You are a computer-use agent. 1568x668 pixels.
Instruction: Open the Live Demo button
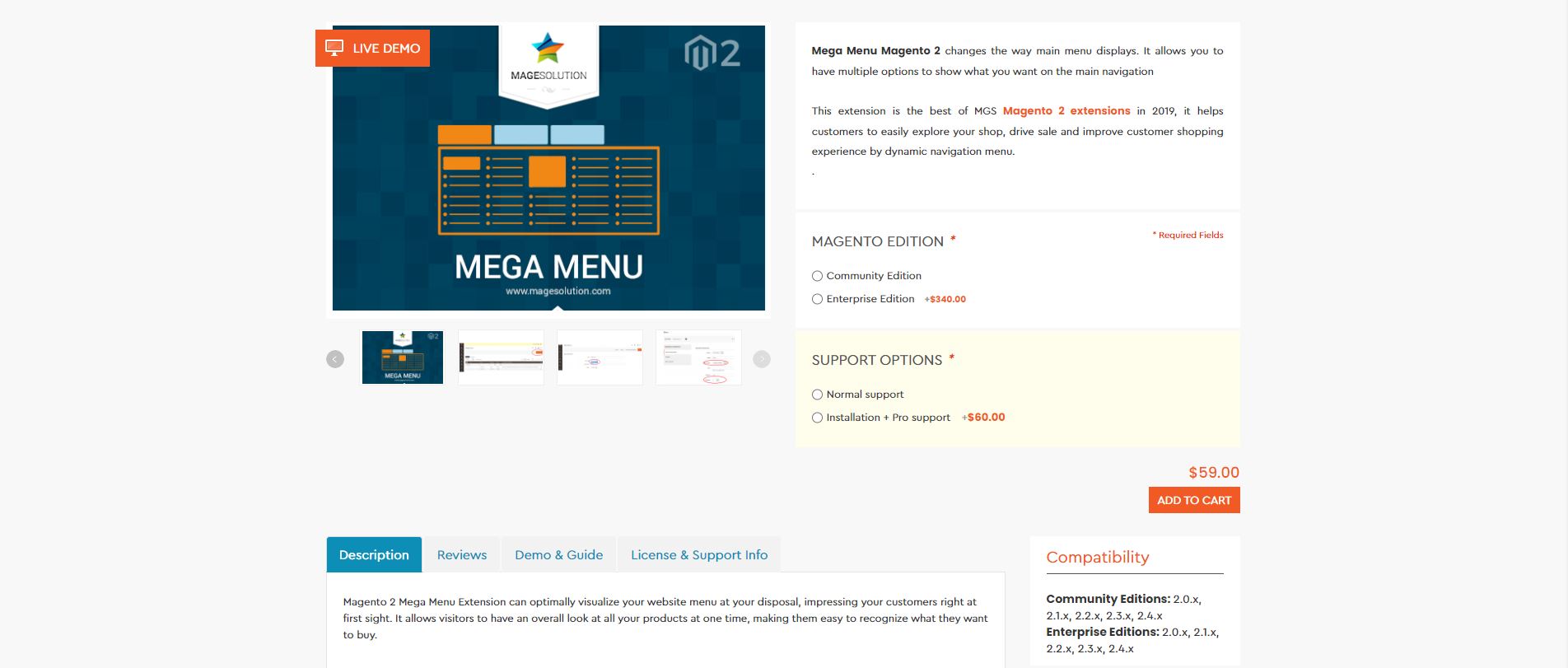coord(372,48)
